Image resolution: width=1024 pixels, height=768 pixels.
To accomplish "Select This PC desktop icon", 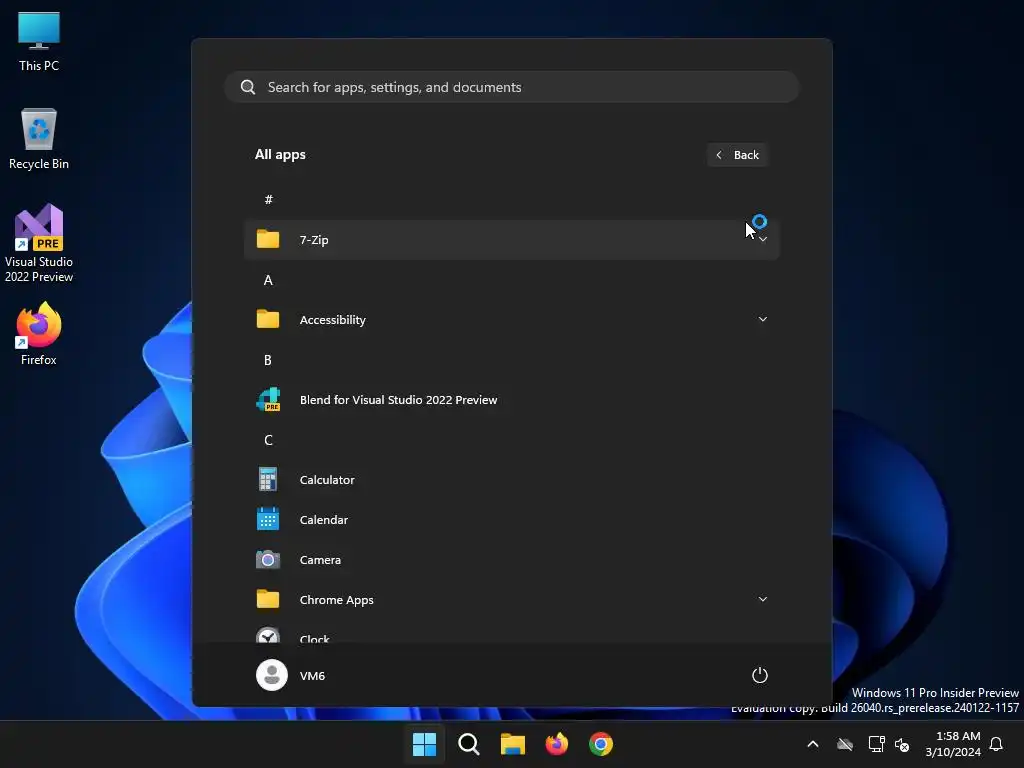I will (x=39, y=40).
